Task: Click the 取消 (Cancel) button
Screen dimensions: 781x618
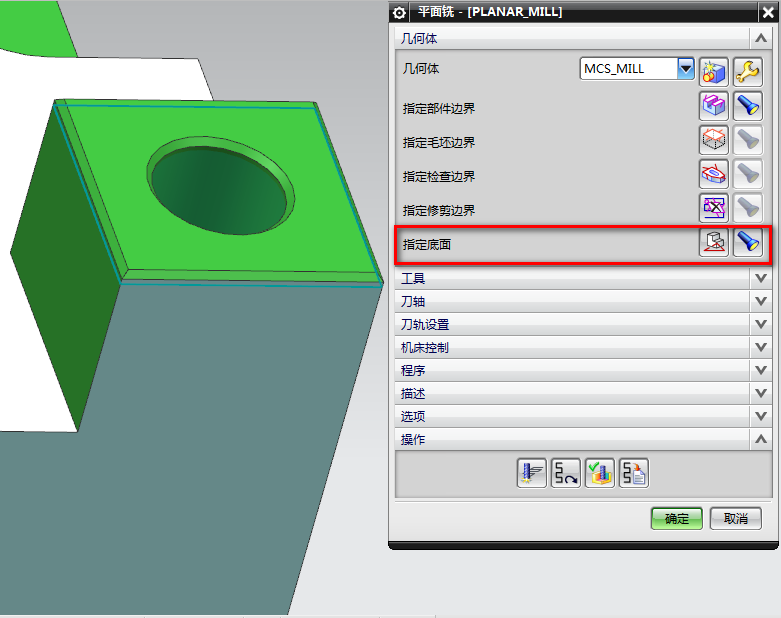Action: tap(736, 518)
